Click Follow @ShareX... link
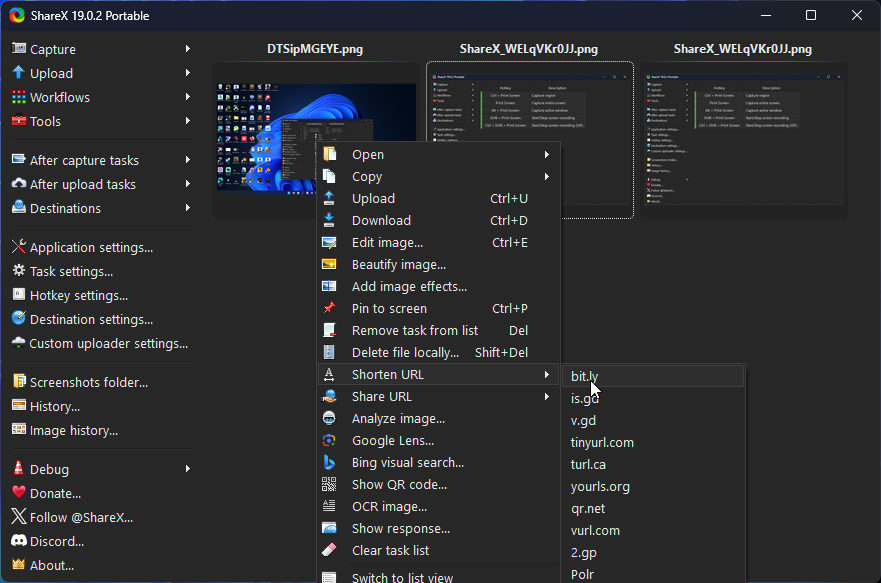 (80, 517)
